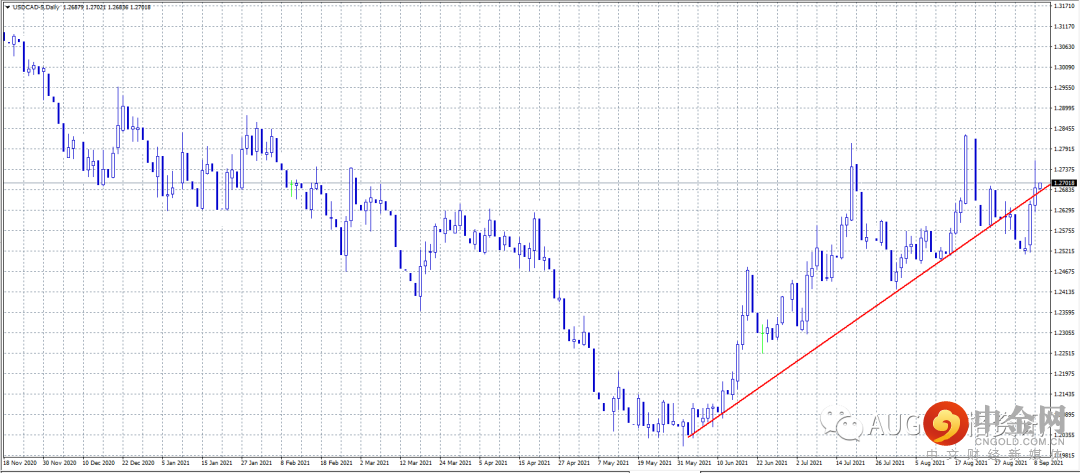Click the date label 24 Mar 2021
Screen dimensions: 1080x473
[457, 463]
